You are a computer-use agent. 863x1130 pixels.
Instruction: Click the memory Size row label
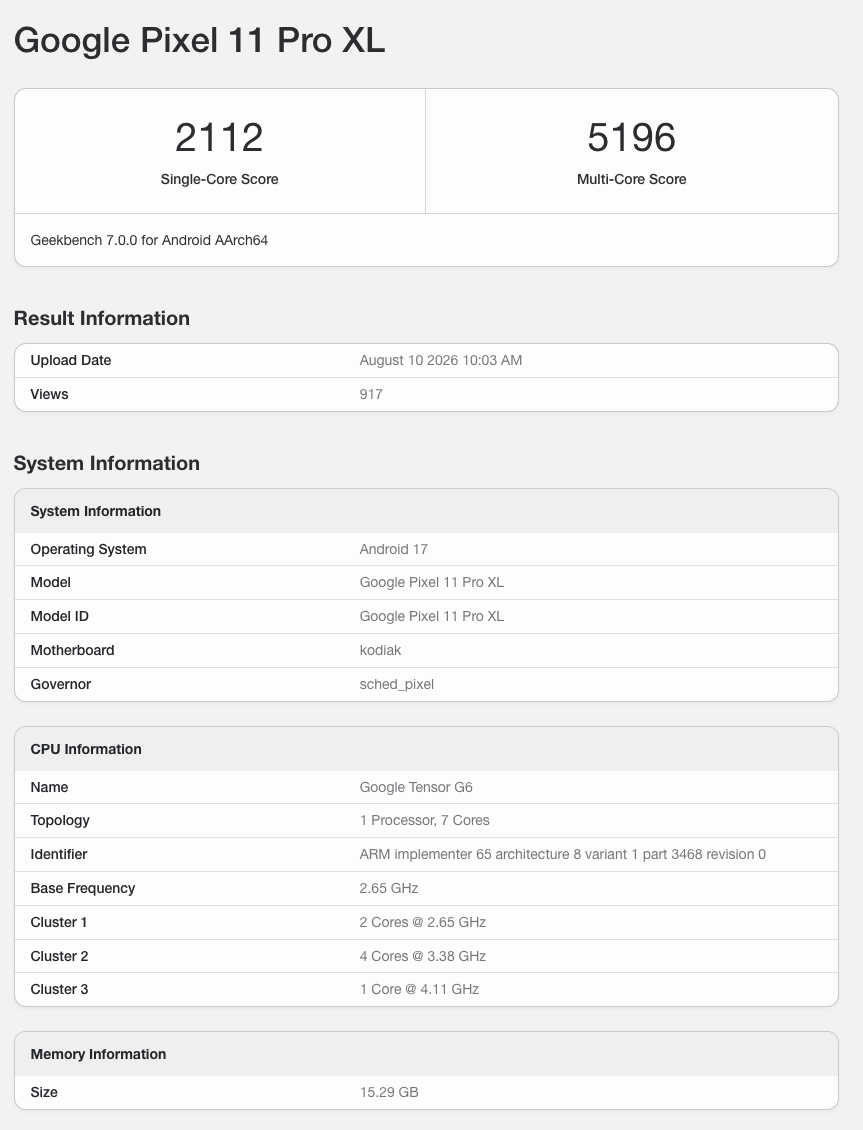44,1092
